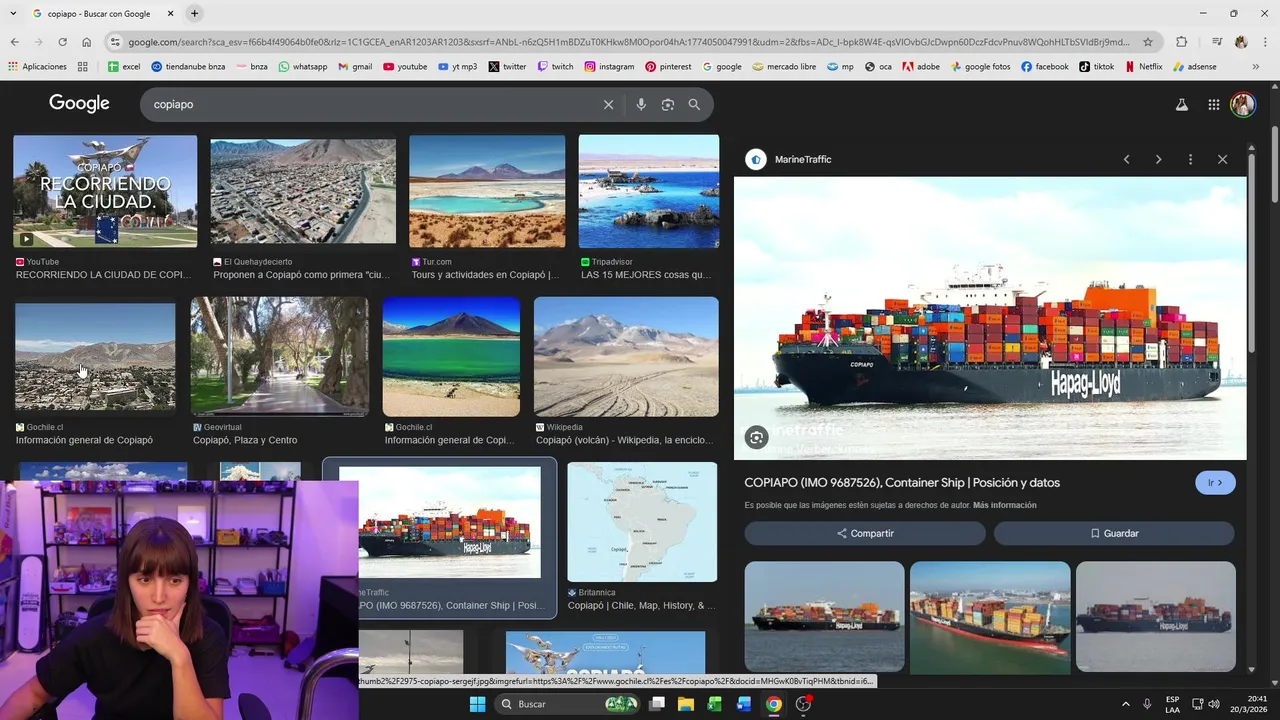Open the large Hapag-Lloyd ship image
Screen dimensions: 1280x720
coord(990,318)
